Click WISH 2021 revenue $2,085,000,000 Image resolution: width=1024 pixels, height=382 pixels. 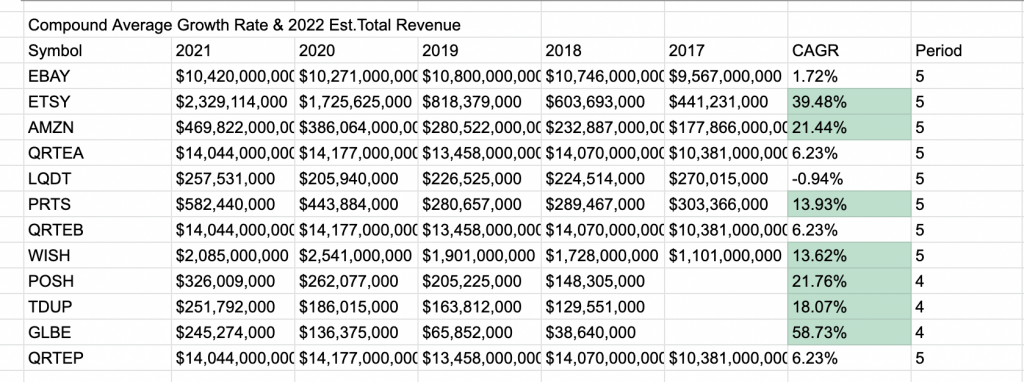click(x=233, y=255)
